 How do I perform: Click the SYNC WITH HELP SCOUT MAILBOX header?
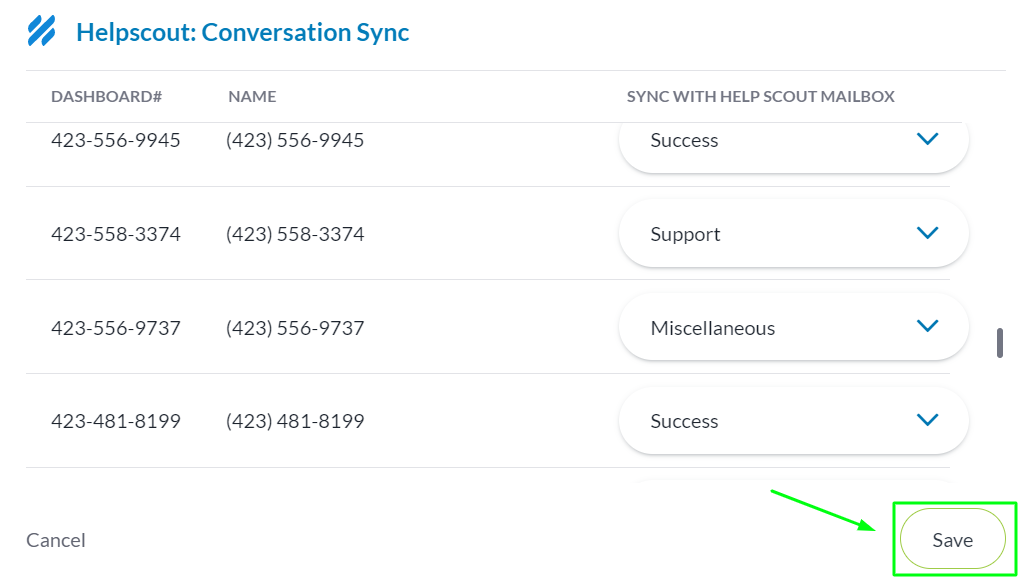tap(760, 97)
